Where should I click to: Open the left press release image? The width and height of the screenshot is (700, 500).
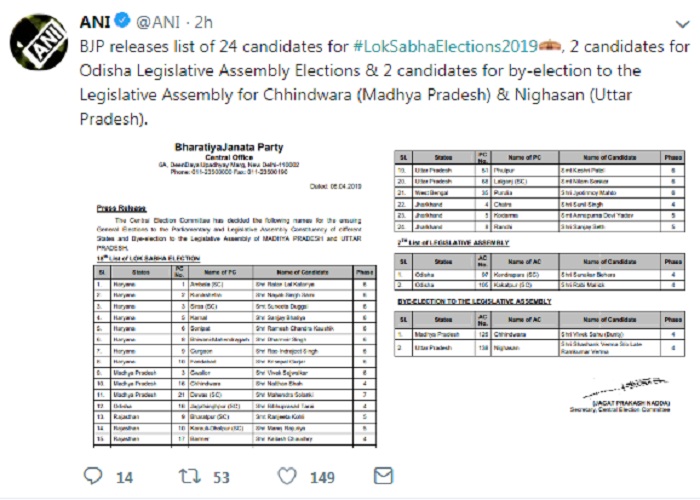click(x=235, y=294)
